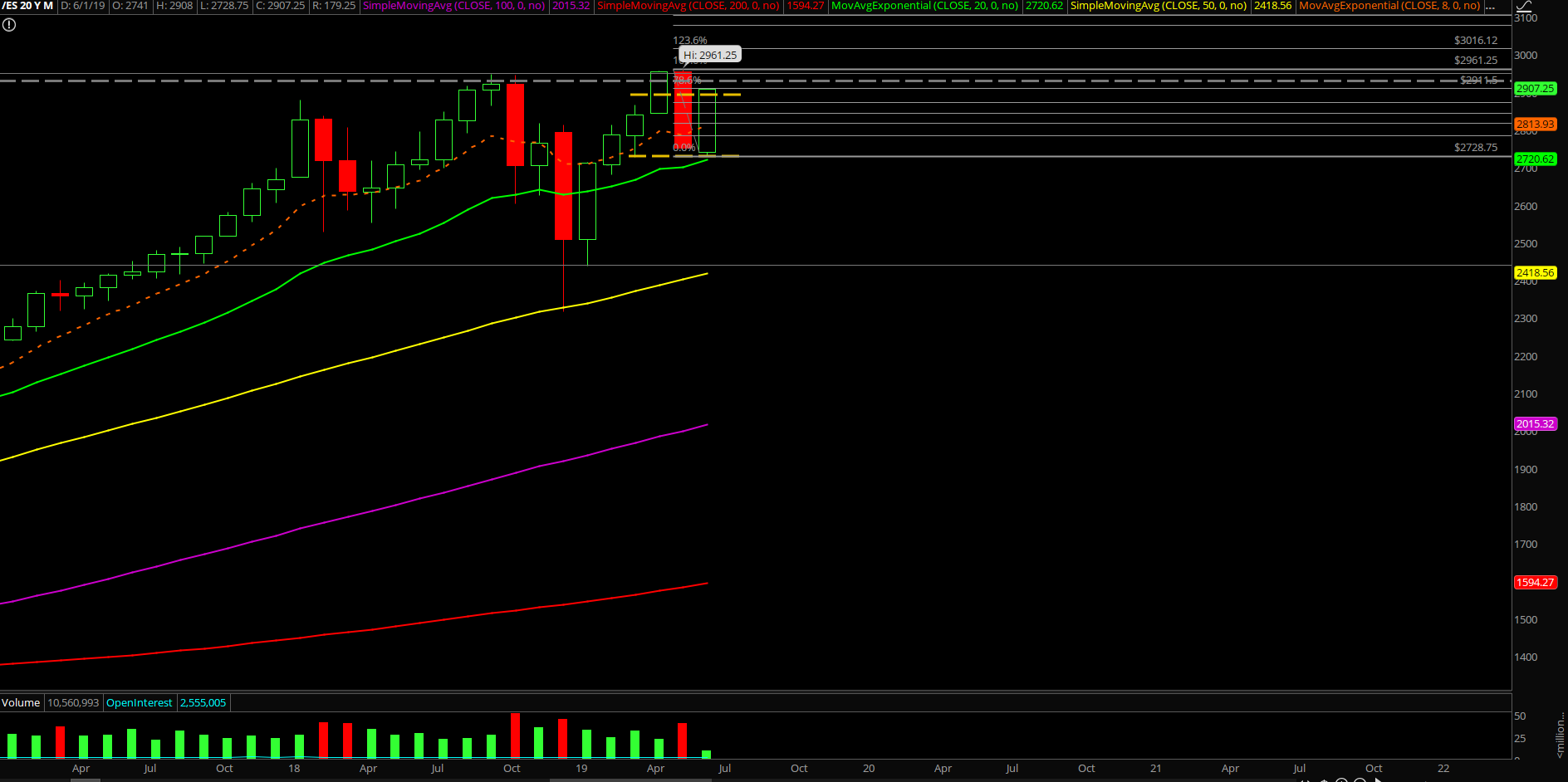Image resolution: width=1568 pixels, height=782 pixels.
Task: Select the 0.0% Fibonacci level label
Action: click(684, 148)
